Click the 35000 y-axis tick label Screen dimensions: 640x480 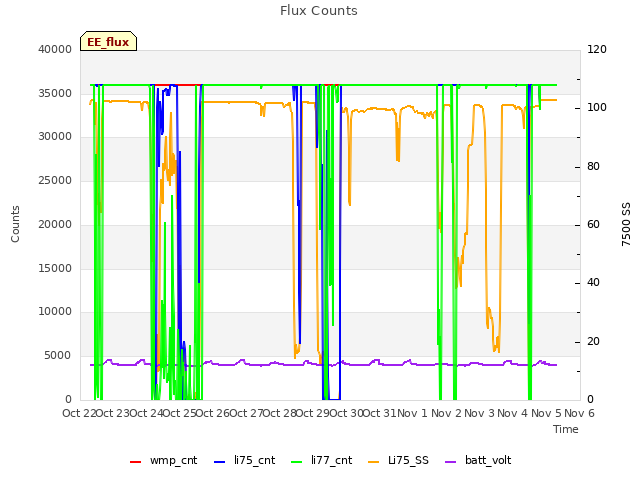(x=55, y=93)
